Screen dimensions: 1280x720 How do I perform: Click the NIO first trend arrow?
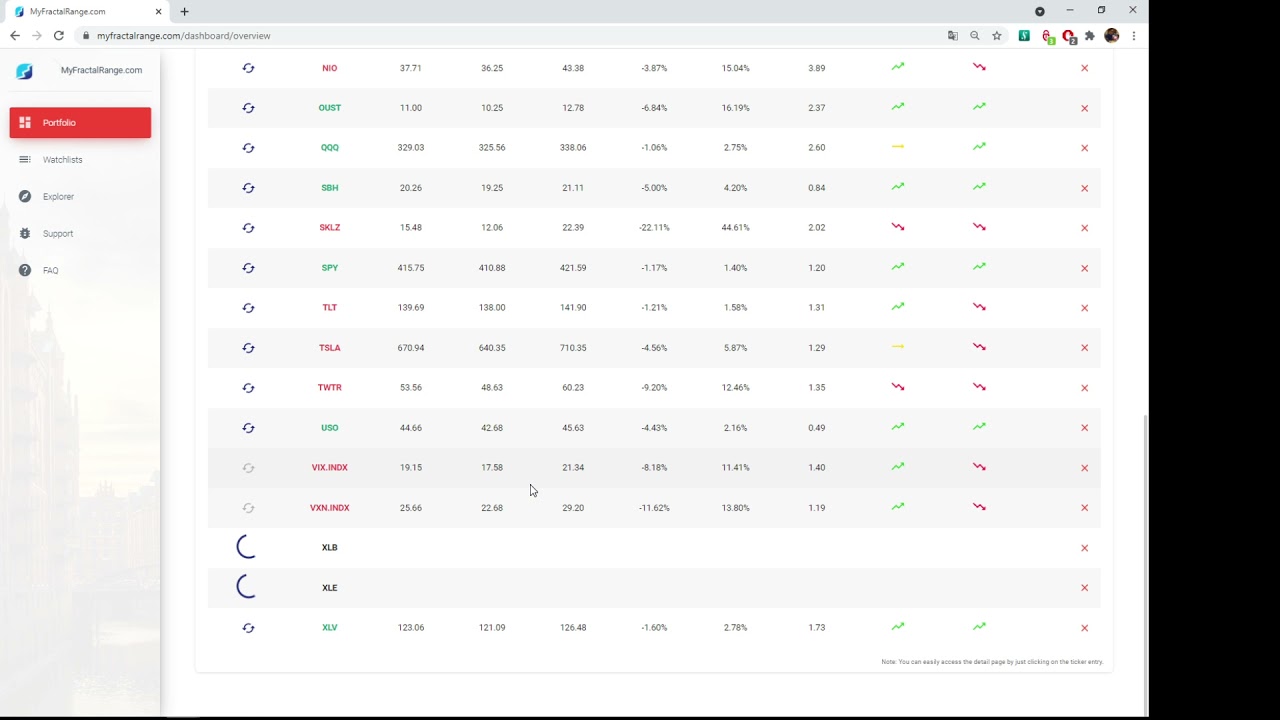point(898,67)
